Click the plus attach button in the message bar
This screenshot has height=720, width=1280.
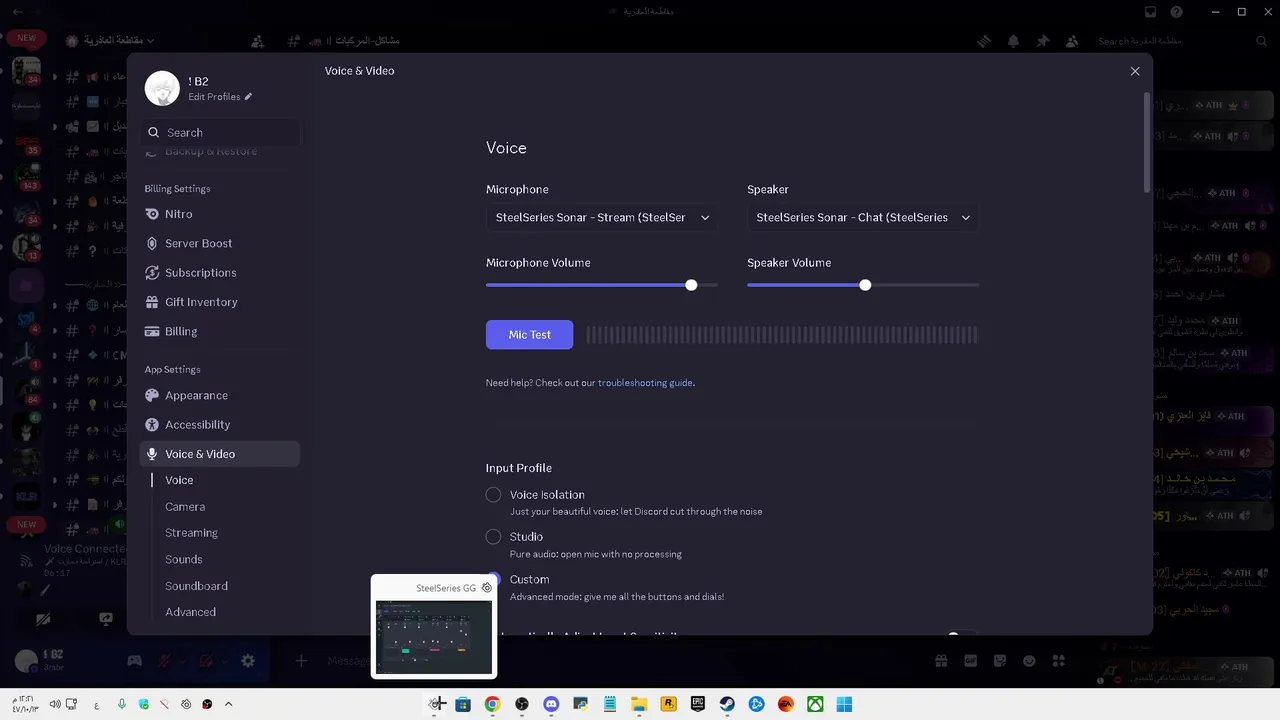[301, 661]
